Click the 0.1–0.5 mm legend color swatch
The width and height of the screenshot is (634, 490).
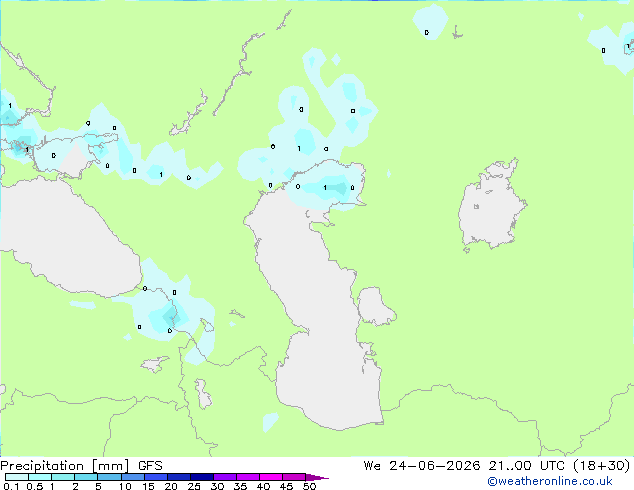17,477
